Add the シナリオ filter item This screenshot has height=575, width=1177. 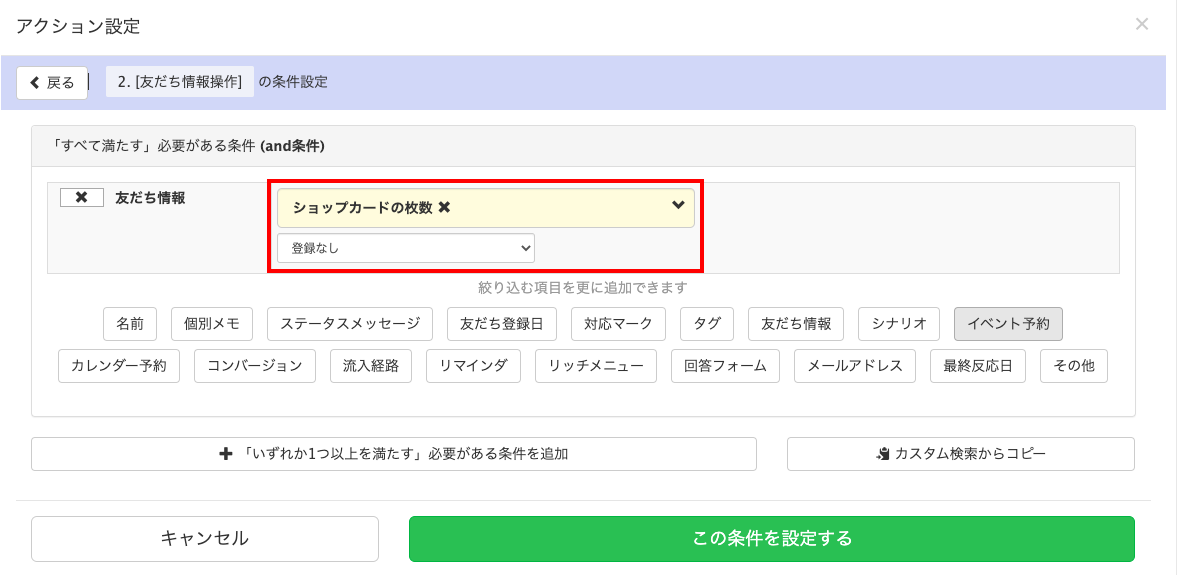(899, 324)
